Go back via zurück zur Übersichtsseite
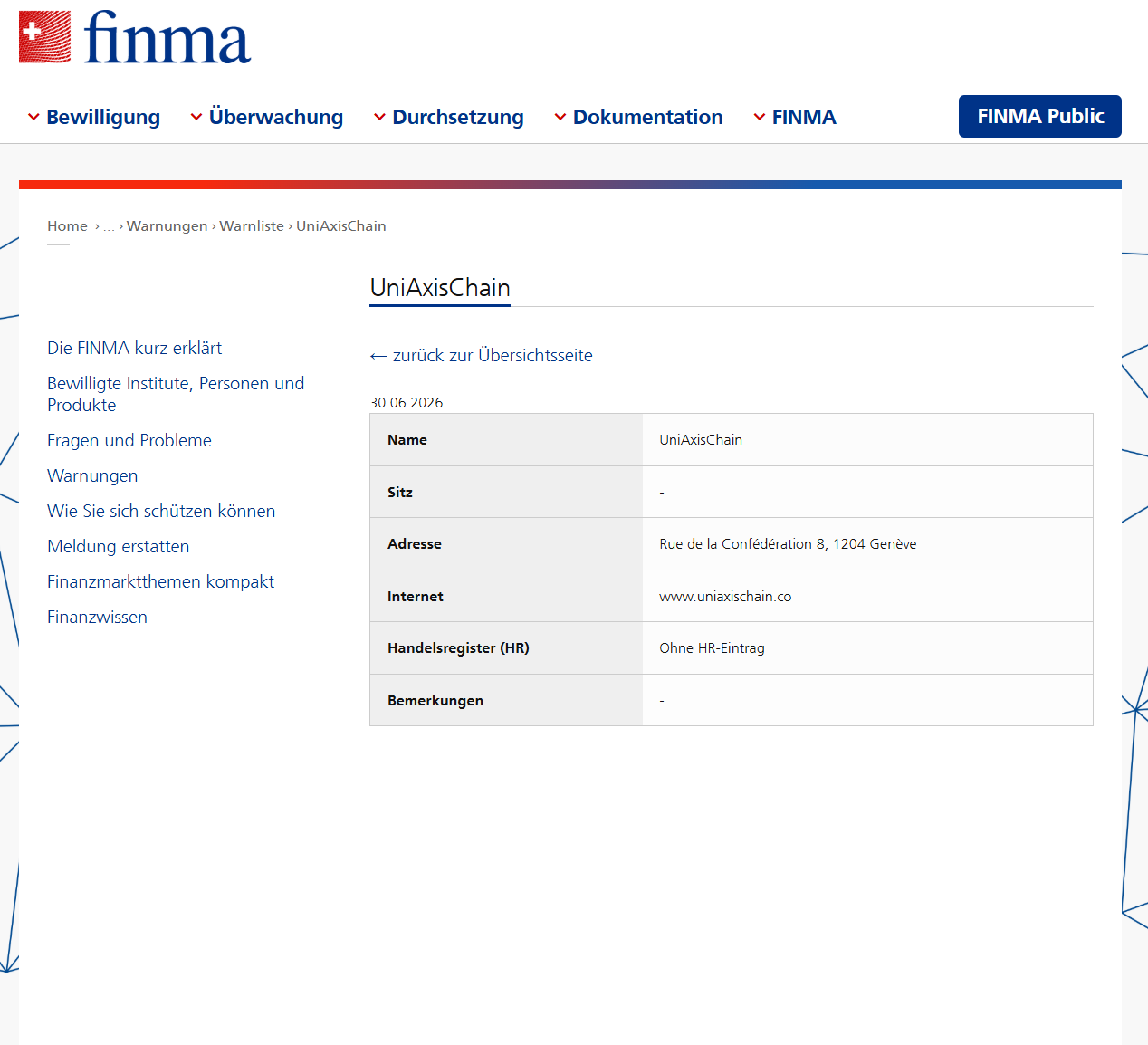This screenshot has width=1148, height=1045. pyautogui.click(x=481, y=355)
